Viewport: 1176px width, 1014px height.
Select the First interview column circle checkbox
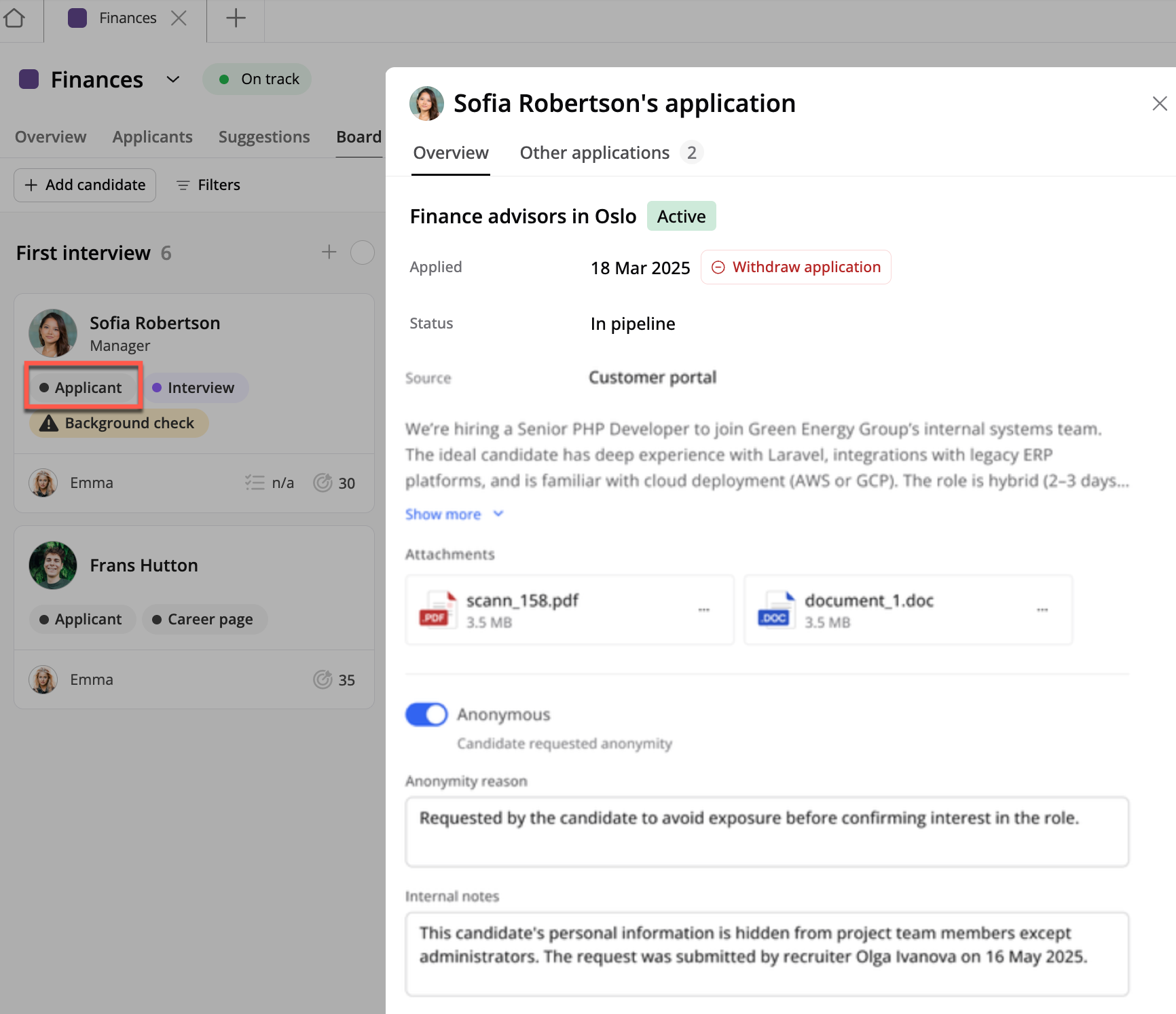tap(362, 252)
